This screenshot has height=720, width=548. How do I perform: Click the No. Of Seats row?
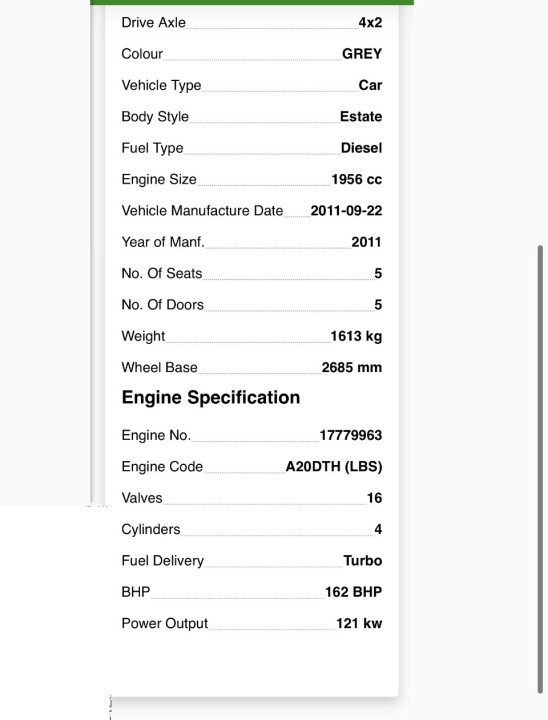(252, 273)
